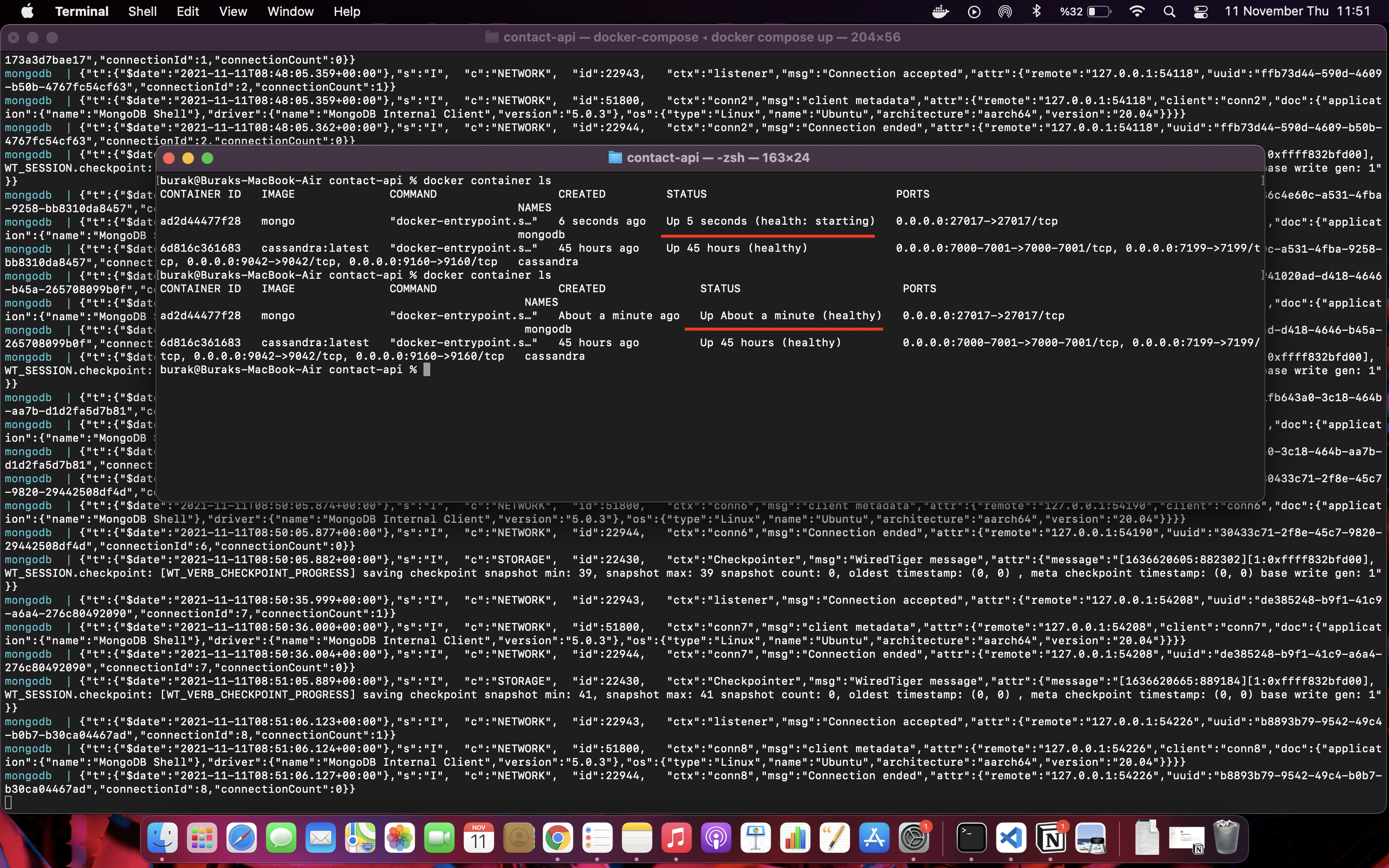Viewport: 1389px width, 868px height.
Task: Click the Terminal icon in the dock
Action: coord(971,838)
